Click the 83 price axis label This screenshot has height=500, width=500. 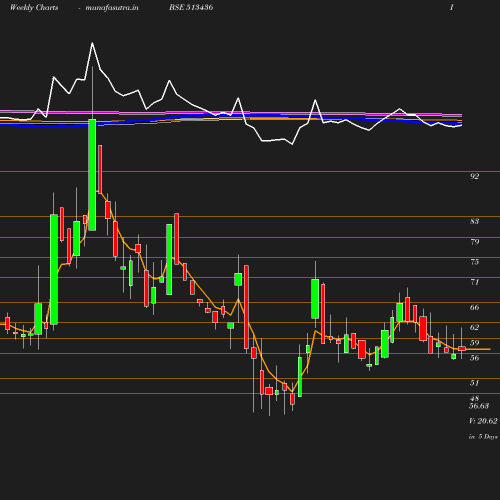coord(474,221)
